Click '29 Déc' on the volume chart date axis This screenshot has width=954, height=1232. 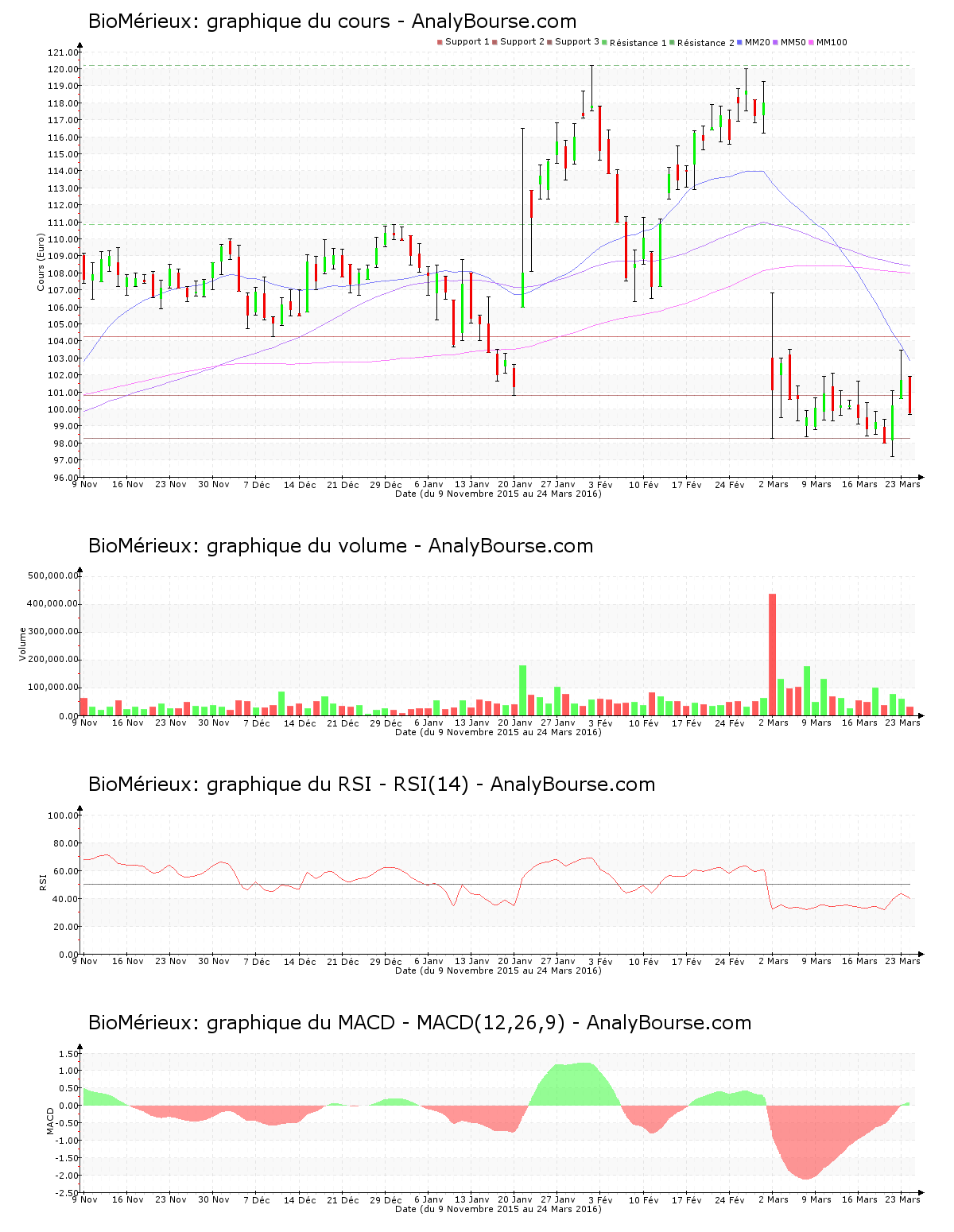386,723
